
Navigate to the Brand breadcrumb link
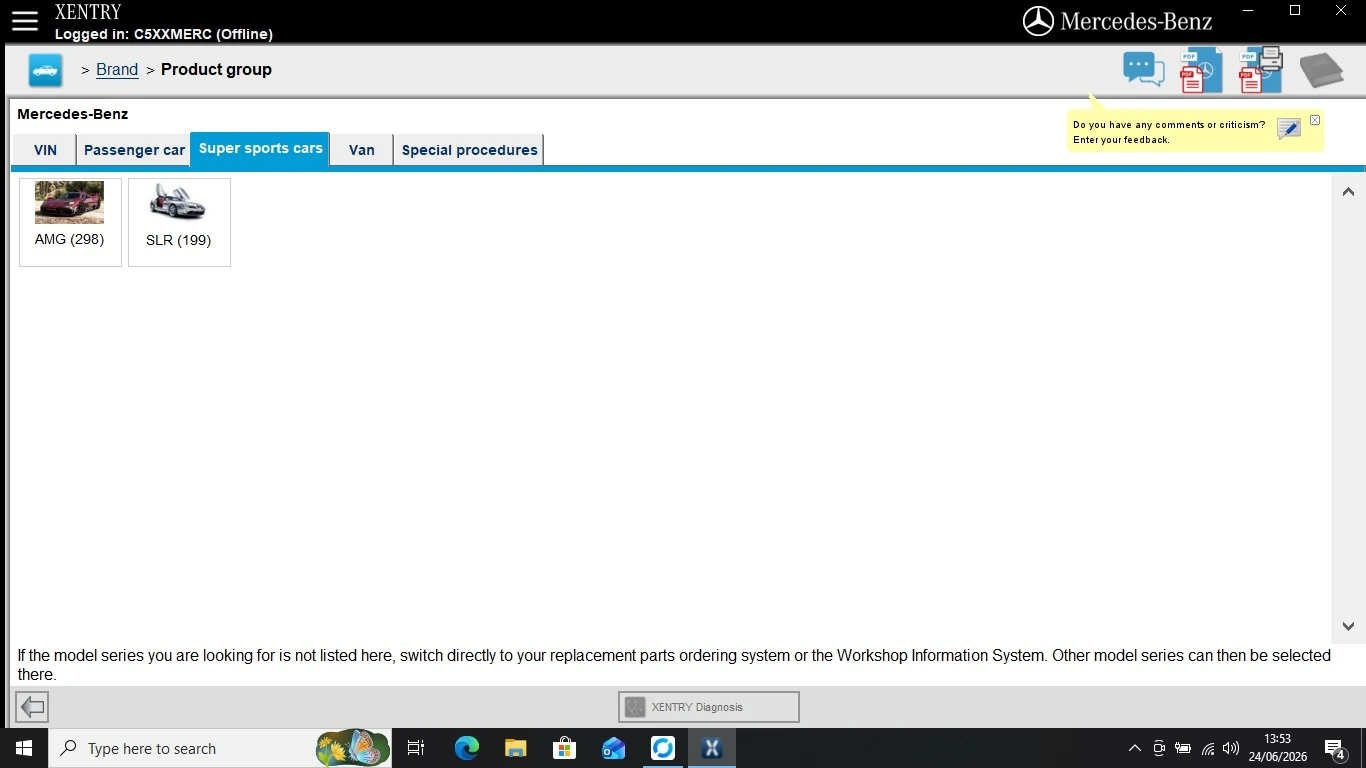point(117,70)
